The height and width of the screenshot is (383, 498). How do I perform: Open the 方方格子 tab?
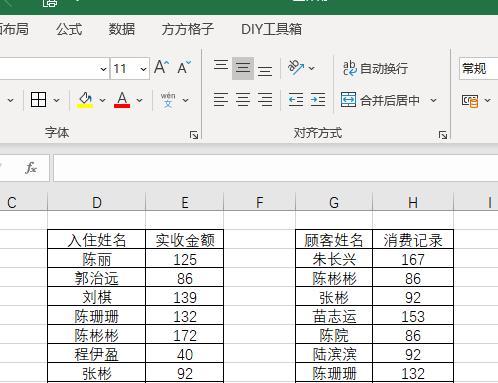pyautogui.click(x=188, y=29)
